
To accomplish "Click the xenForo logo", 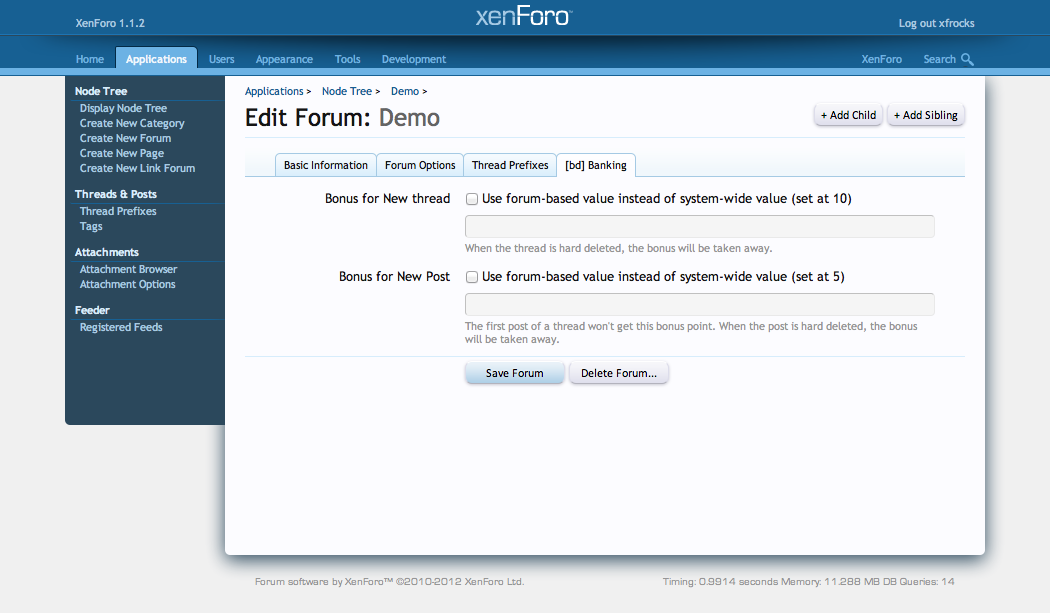I will (x=524, y=16).
